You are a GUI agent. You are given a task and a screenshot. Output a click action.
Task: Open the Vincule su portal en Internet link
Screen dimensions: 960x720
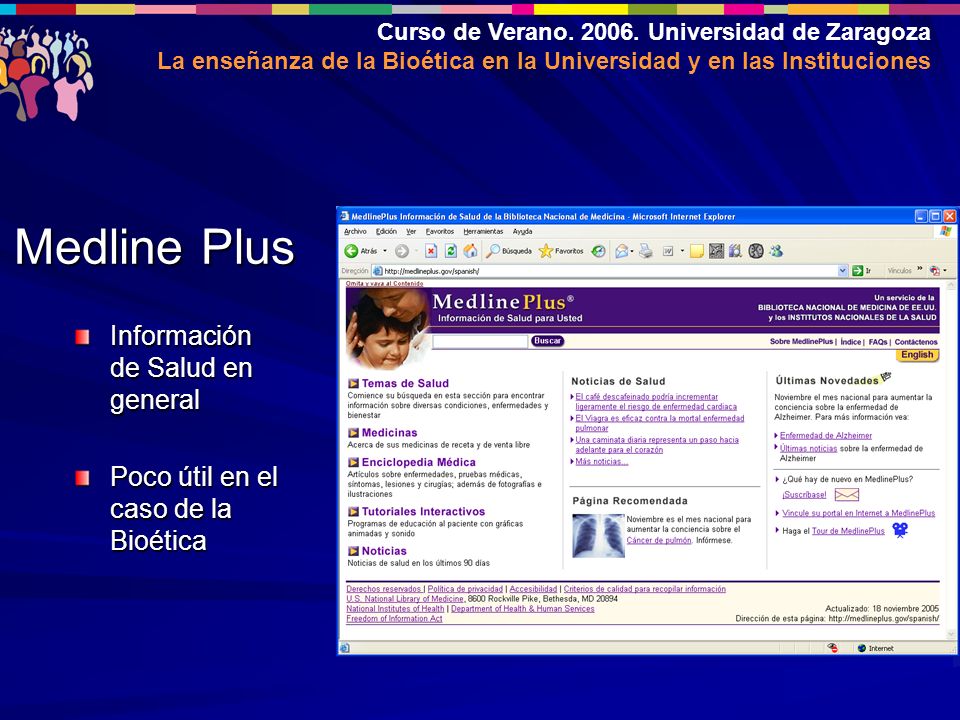(x=858, y=513)
